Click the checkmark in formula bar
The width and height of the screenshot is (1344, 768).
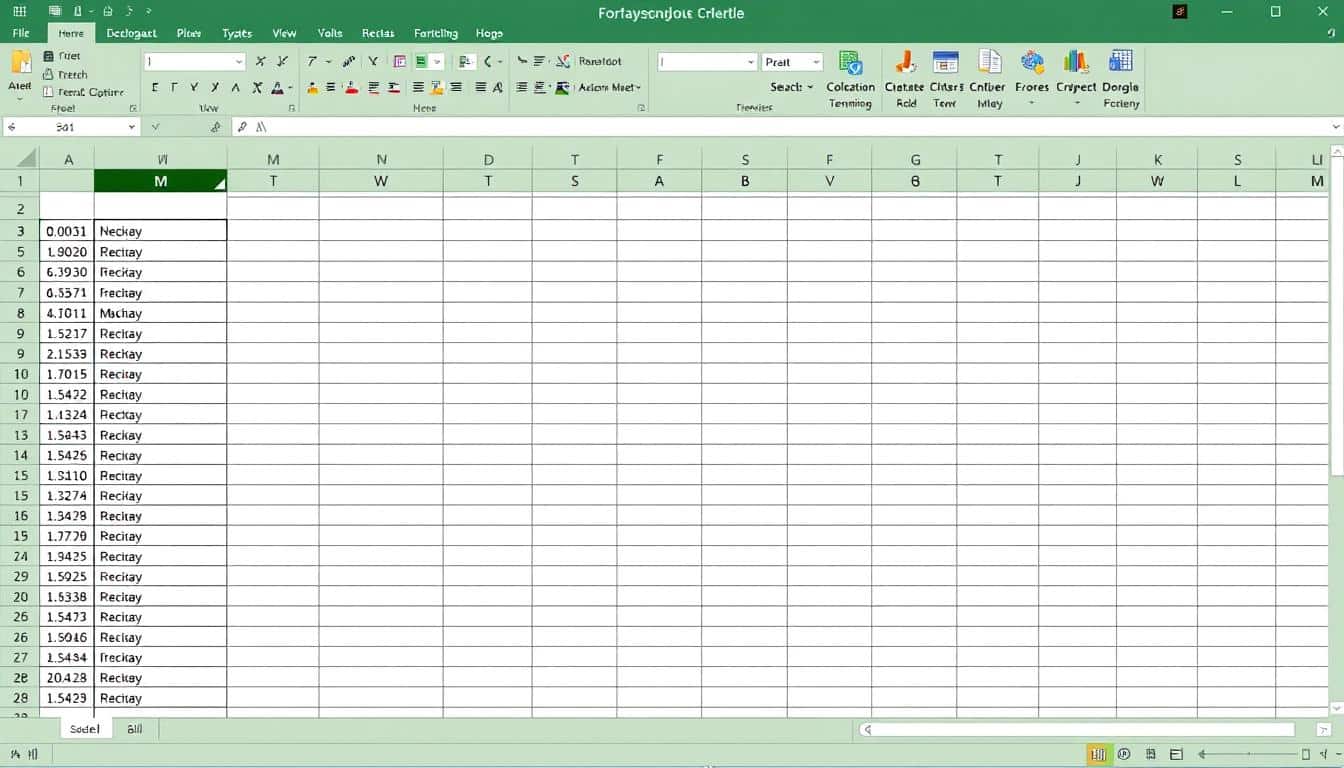pos(156,127)
